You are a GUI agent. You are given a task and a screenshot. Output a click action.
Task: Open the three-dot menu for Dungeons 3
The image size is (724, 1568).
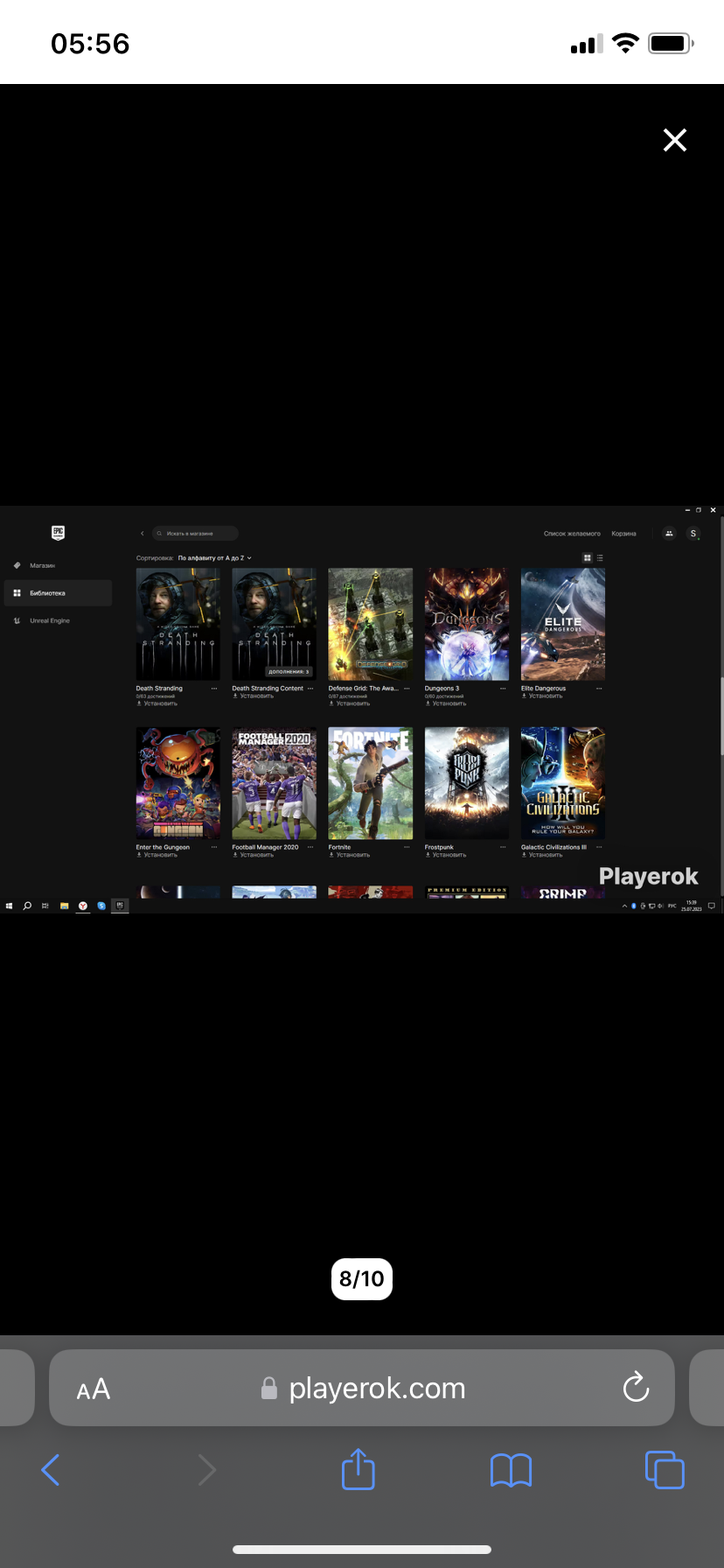point(503,689)
